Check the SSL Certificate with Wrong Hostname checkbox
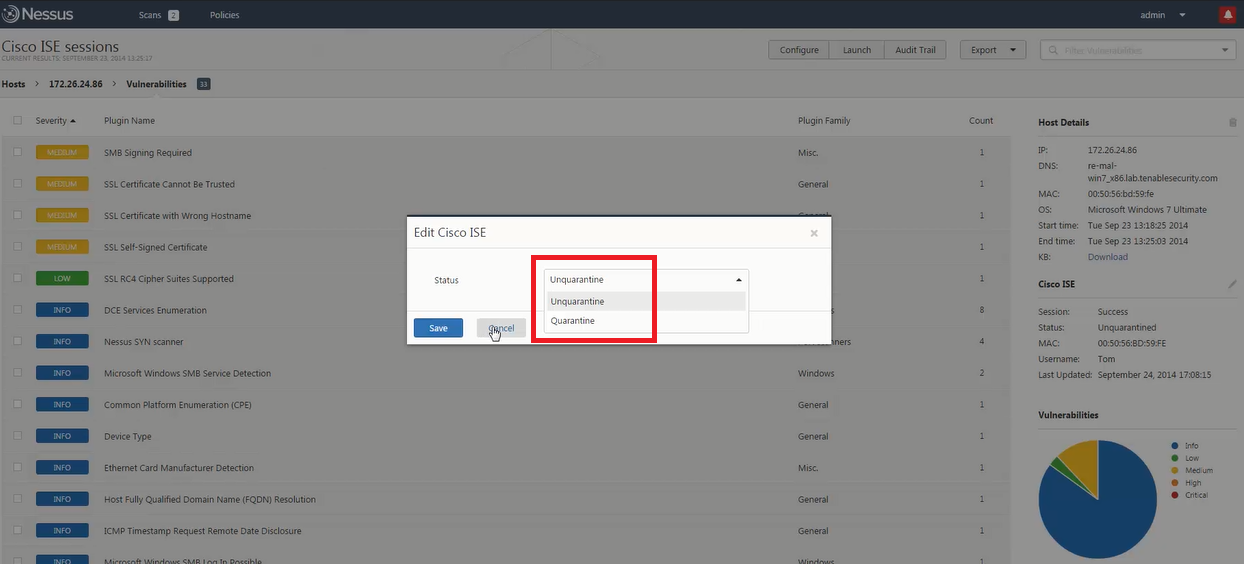This screenshot has width=1244, height=564. (17, 216)
